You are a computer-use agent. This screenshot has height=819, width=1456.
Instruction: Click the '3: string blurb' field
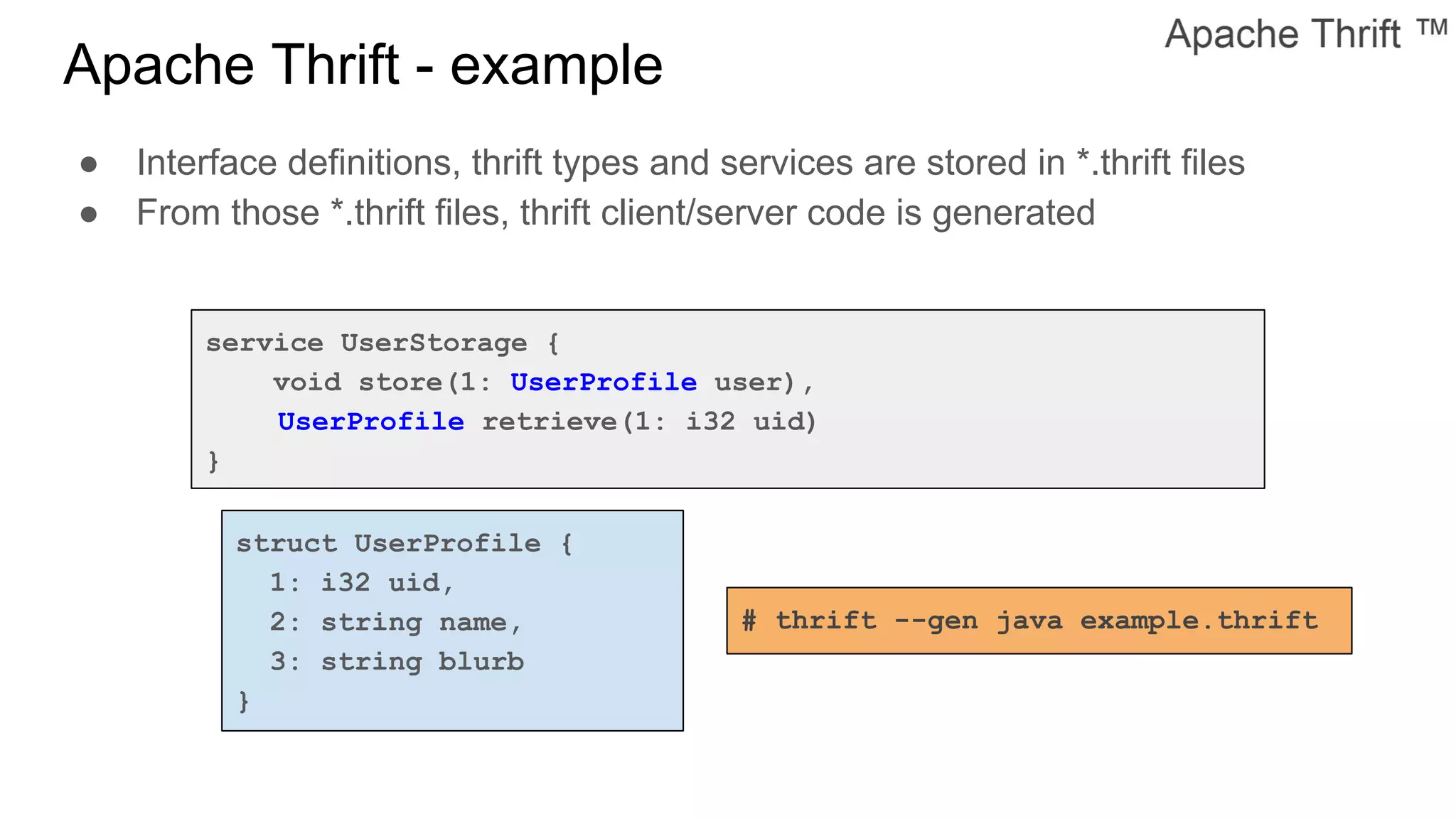coord(397,662)
